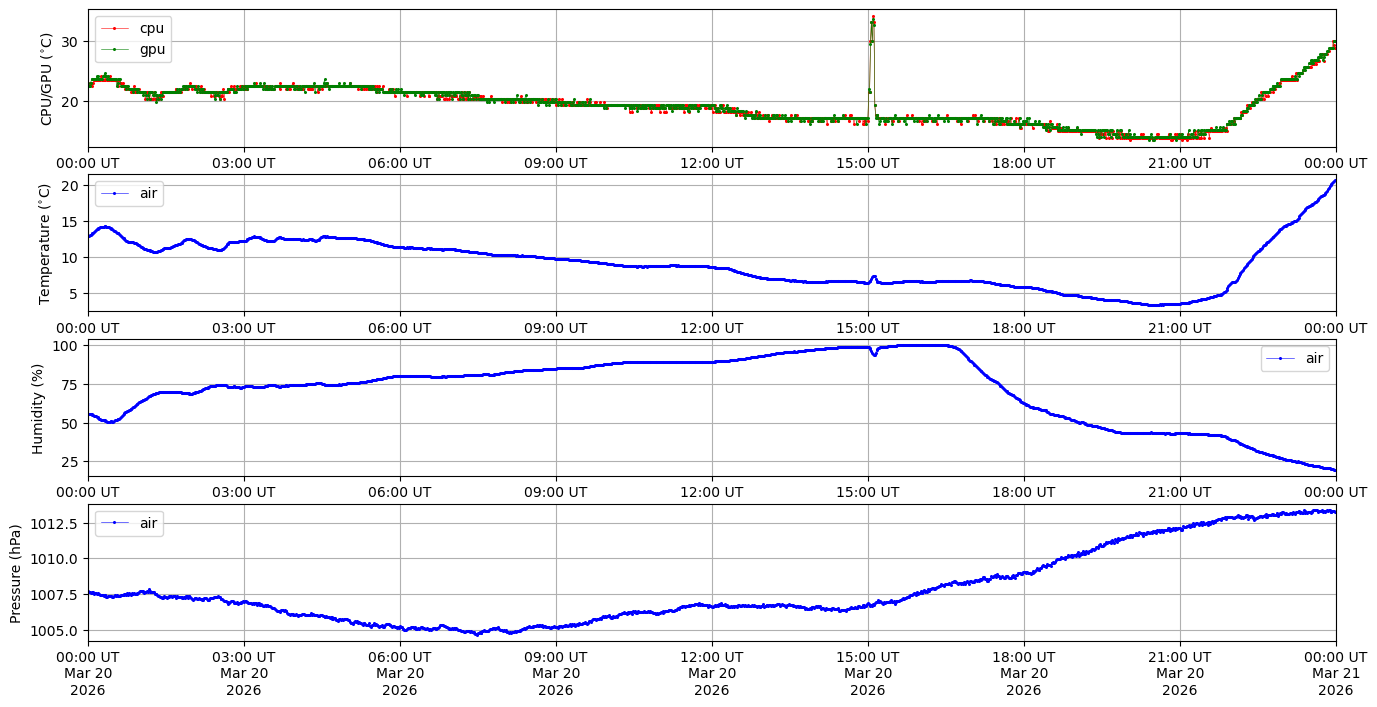Click the 00:00 UT Mar 21 2026 tick label
The image size is (1377, 707).
click(1335, 673)
